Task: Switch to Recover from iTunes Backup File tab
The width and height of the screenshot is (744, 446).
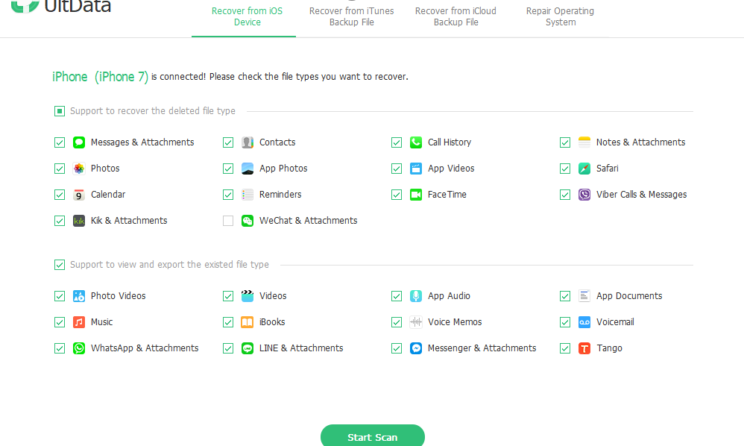Action: pyautogui.click(x=351, y=16)
